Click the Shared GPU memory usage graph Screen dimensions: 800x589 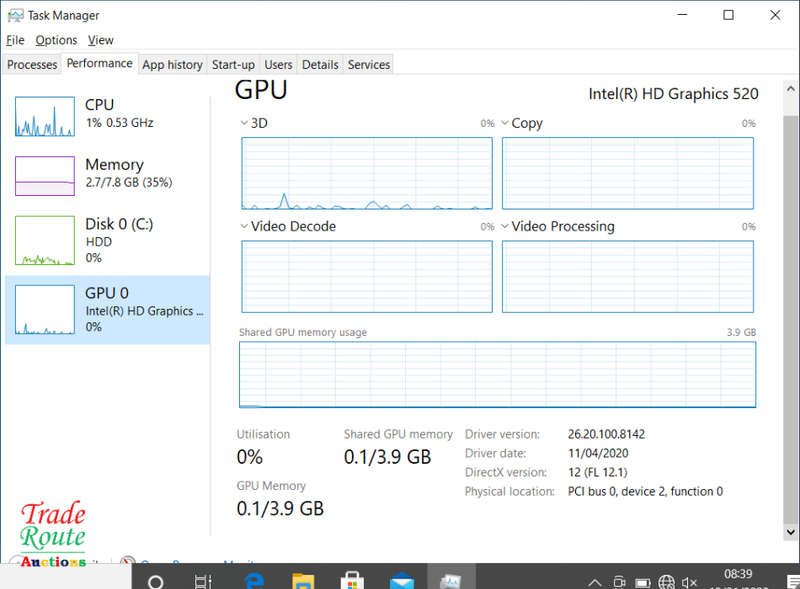[497, 374]
